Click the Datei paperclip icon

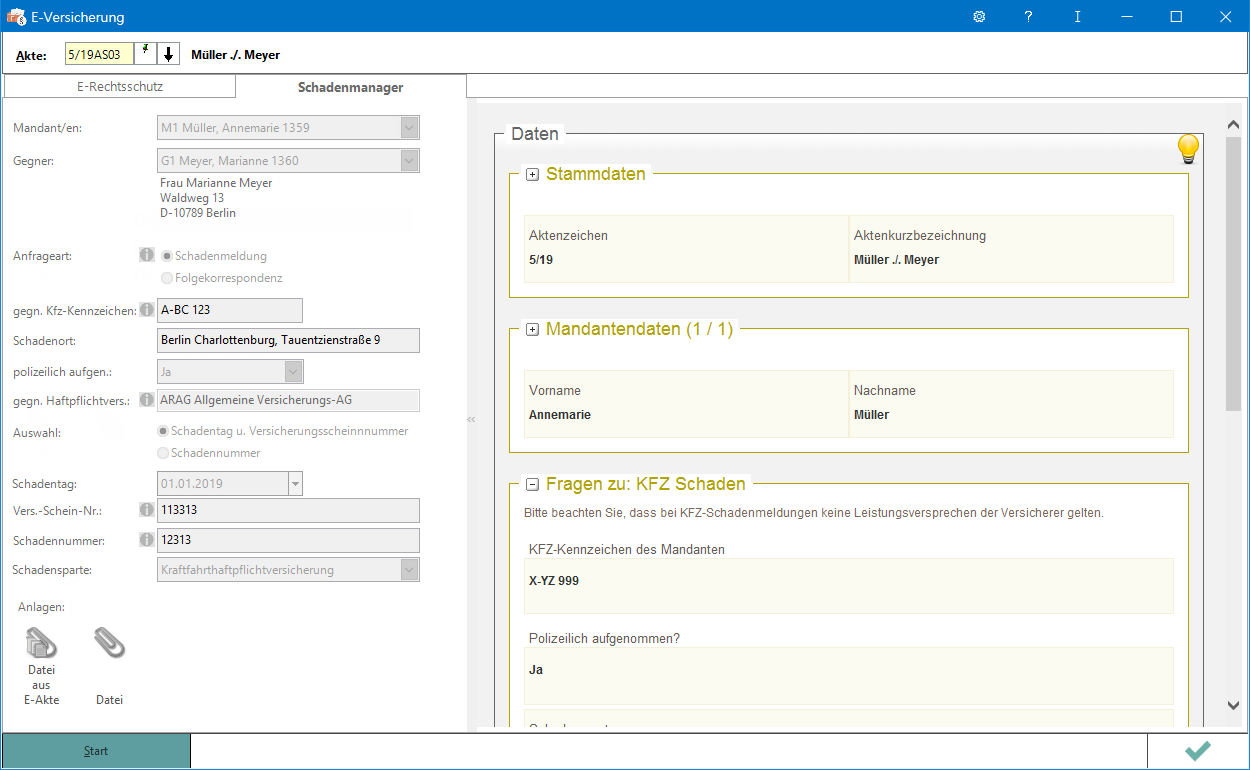109,643
